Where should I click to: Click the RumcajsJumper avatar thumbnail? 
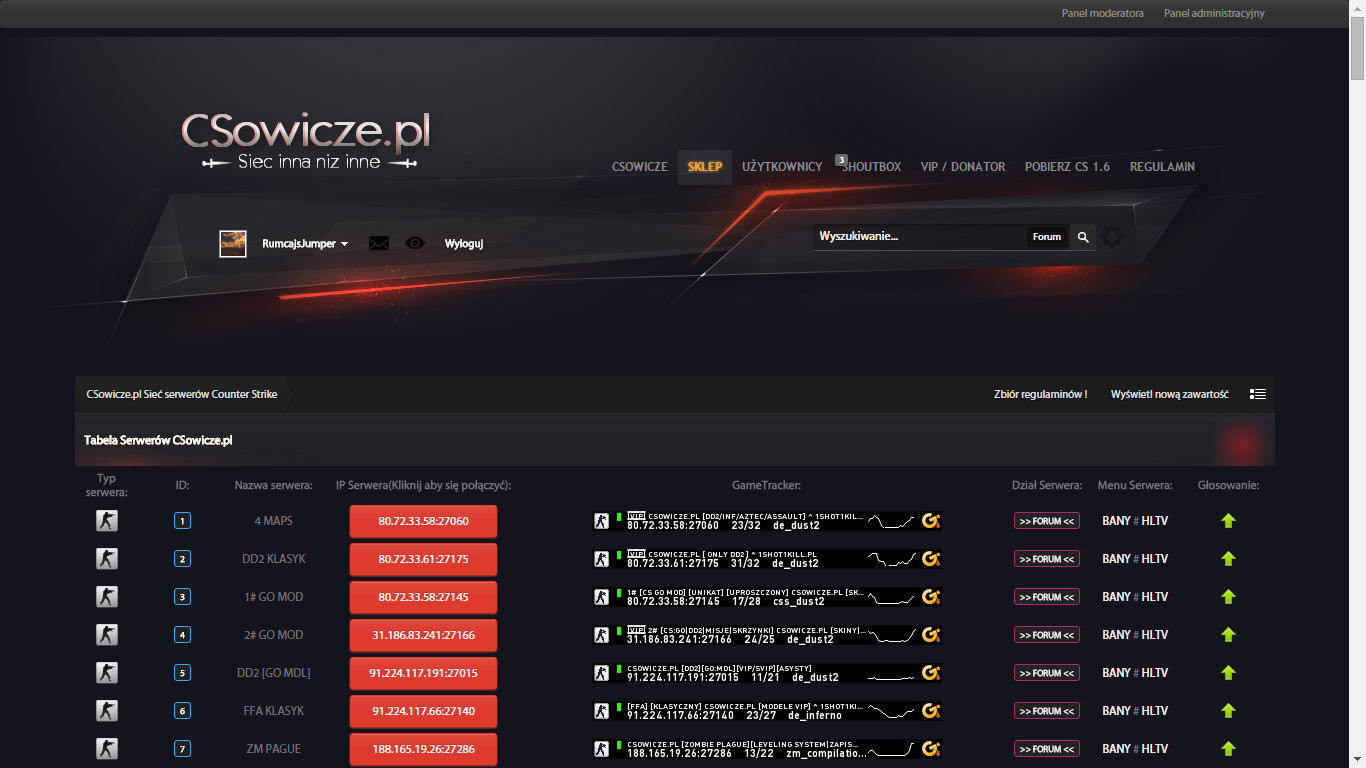(x=233, y=244)
